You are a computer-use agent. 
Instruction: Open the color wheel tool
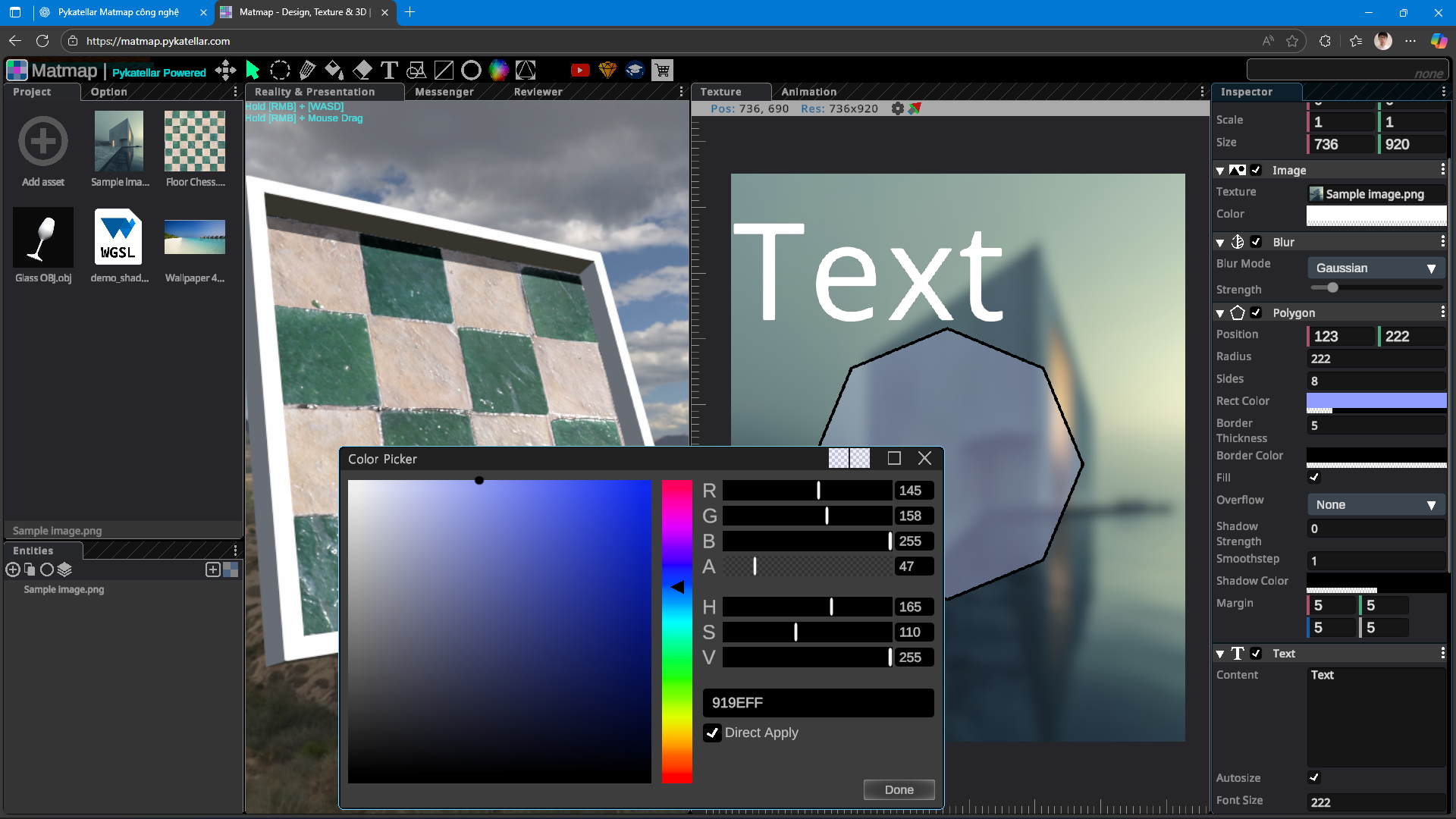498,71
